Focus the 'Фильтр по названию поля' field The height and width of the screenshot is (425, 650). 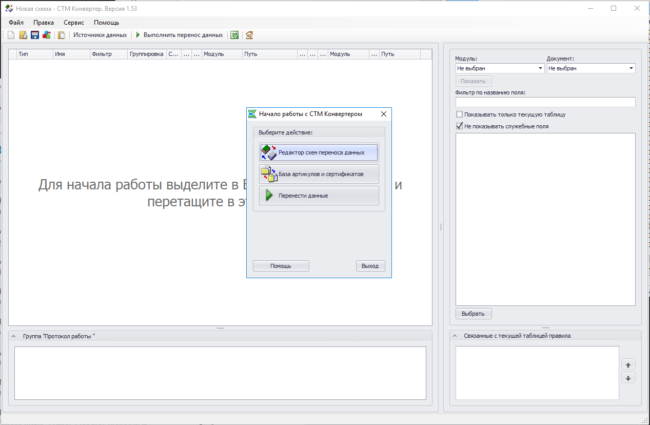point(545,102)
